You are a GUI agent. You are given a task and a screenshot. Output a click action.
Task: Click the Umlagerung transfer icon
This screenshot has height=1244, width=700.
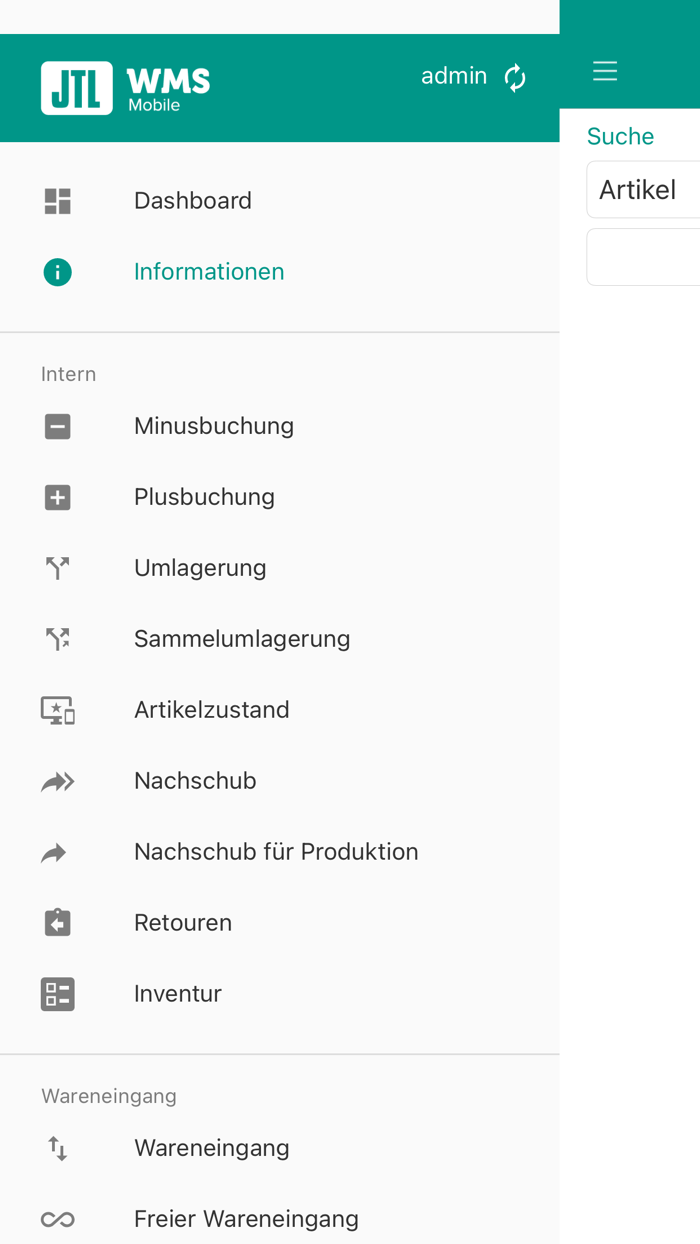tap(57, 567)
